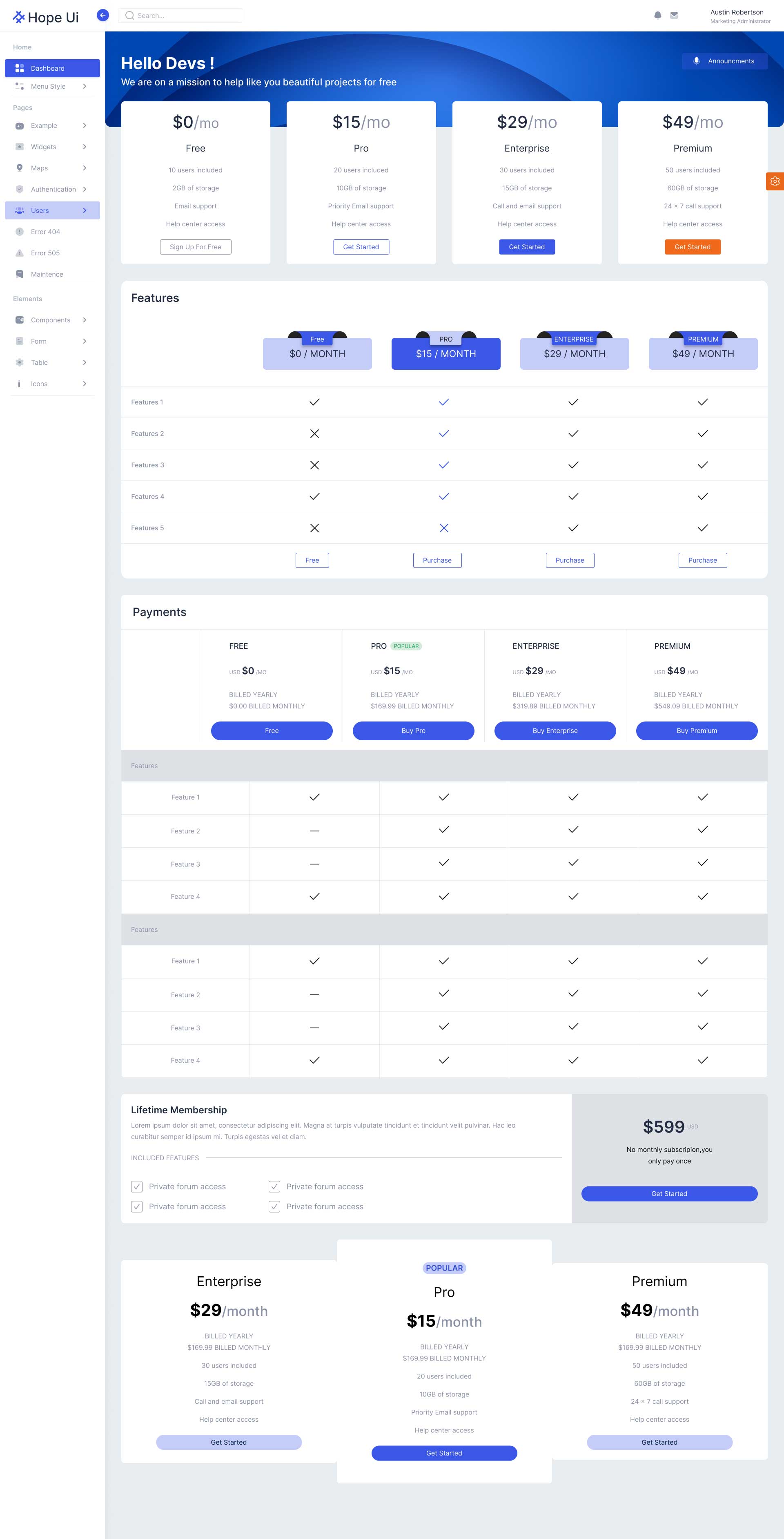The width and height of the screenshot is (784, 1539).
Task: Open the Users menu label
Action: [40, 210]
